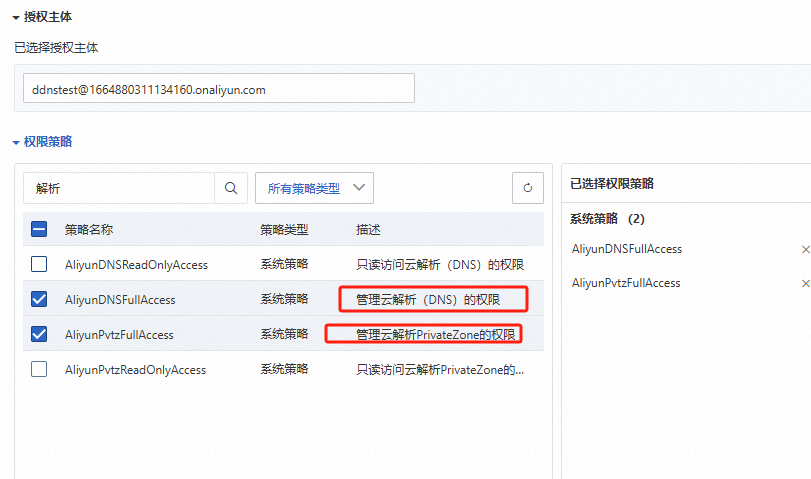Click AliyunPvtzFullAccess in selected policies panel
The height and width of the screenshot is (479, 811).
point(626,283)
